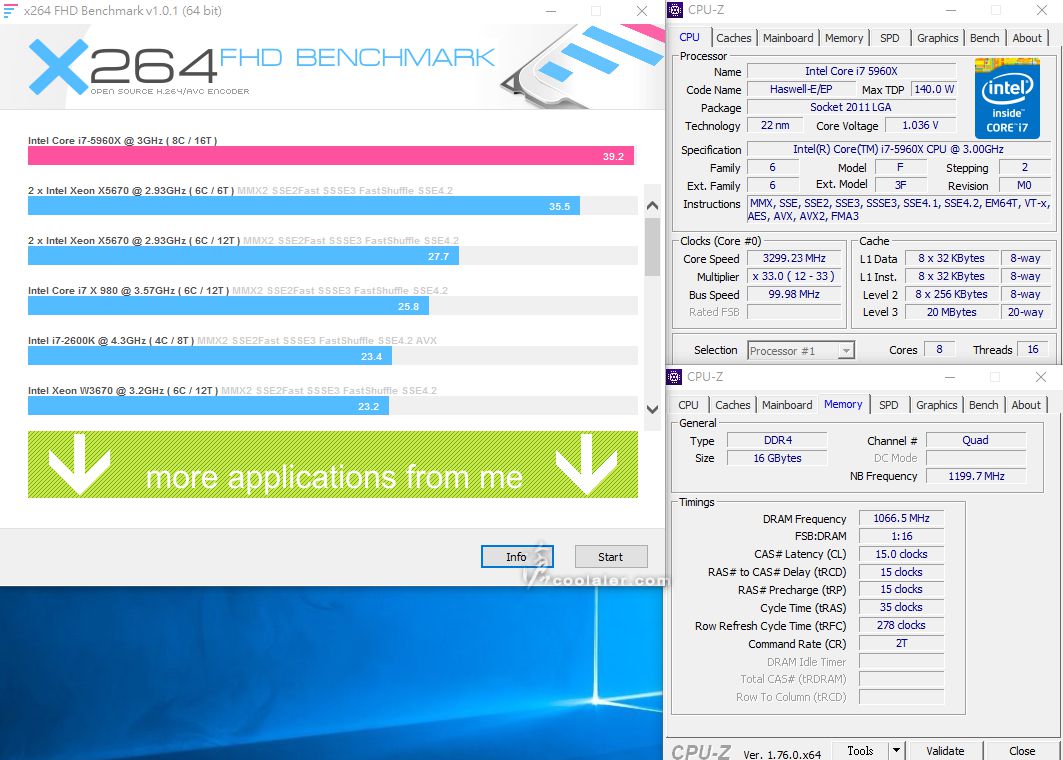The width and height of the screenshot is (1063, 760).
Task: Click the Xeon X5670 35.5 result bar
Action: (x=304, y=206)
